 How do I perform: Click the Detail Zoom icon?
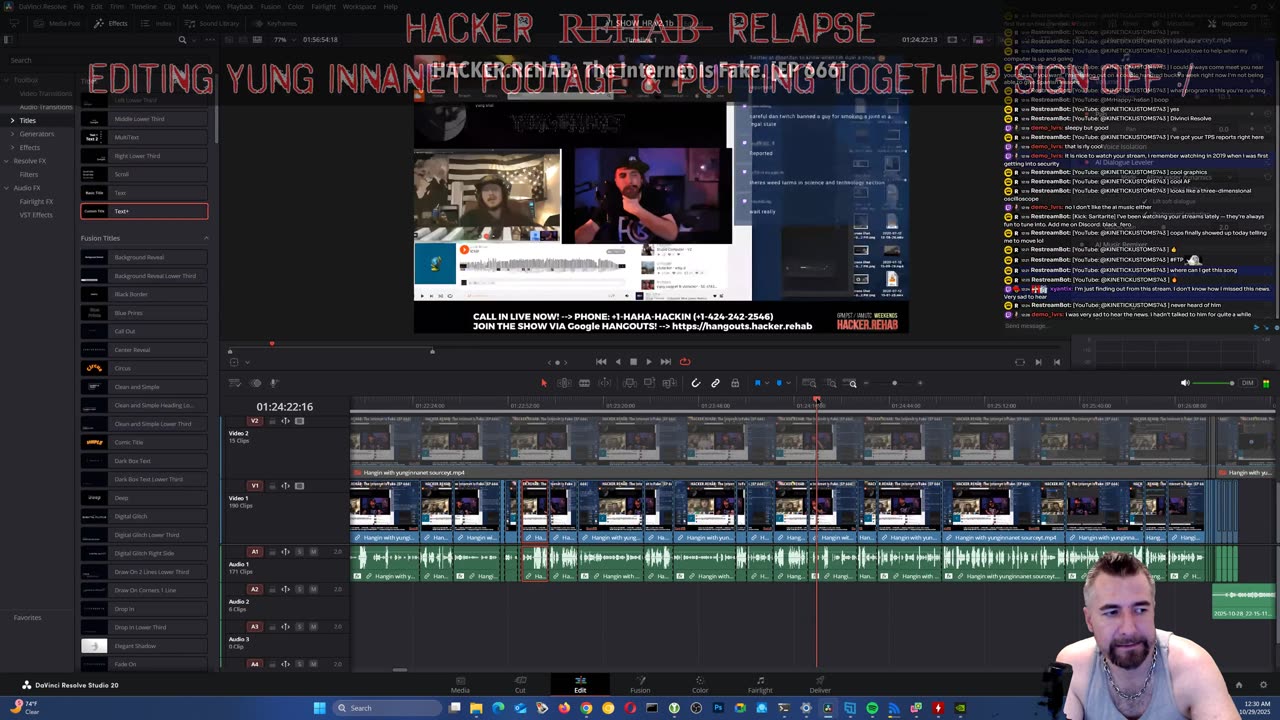831,383
